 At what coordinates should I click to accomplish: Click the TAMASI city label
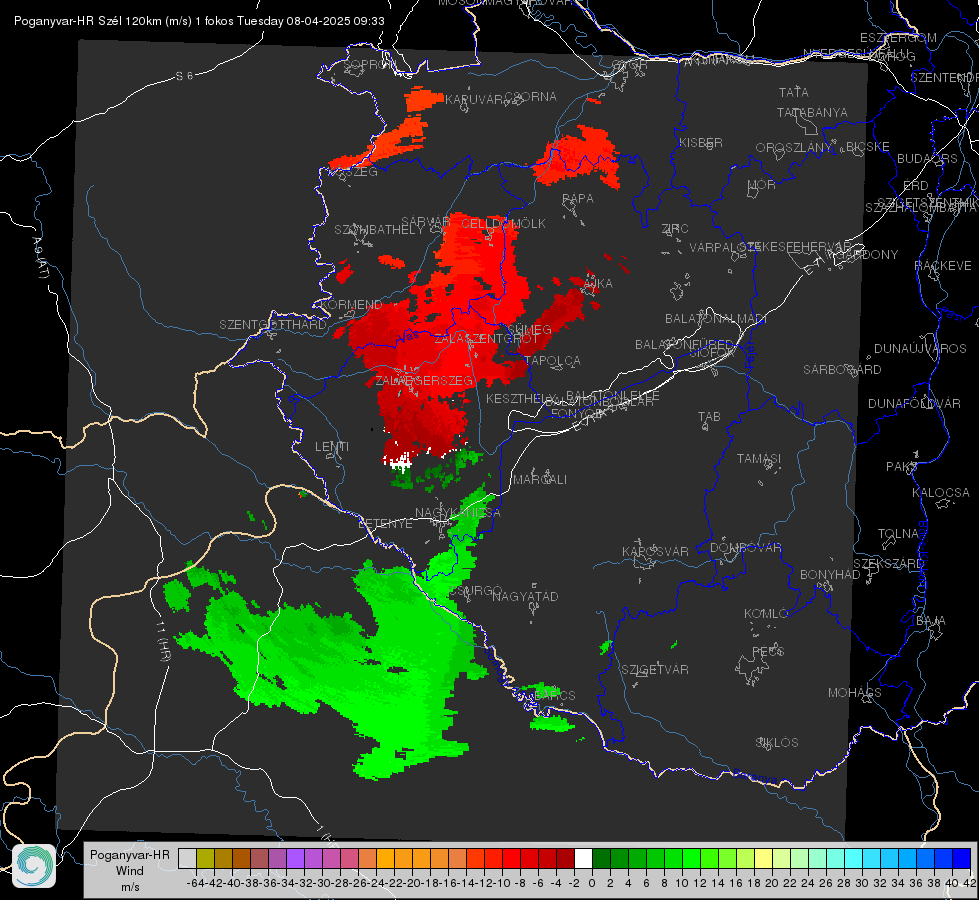click(759, 459)
